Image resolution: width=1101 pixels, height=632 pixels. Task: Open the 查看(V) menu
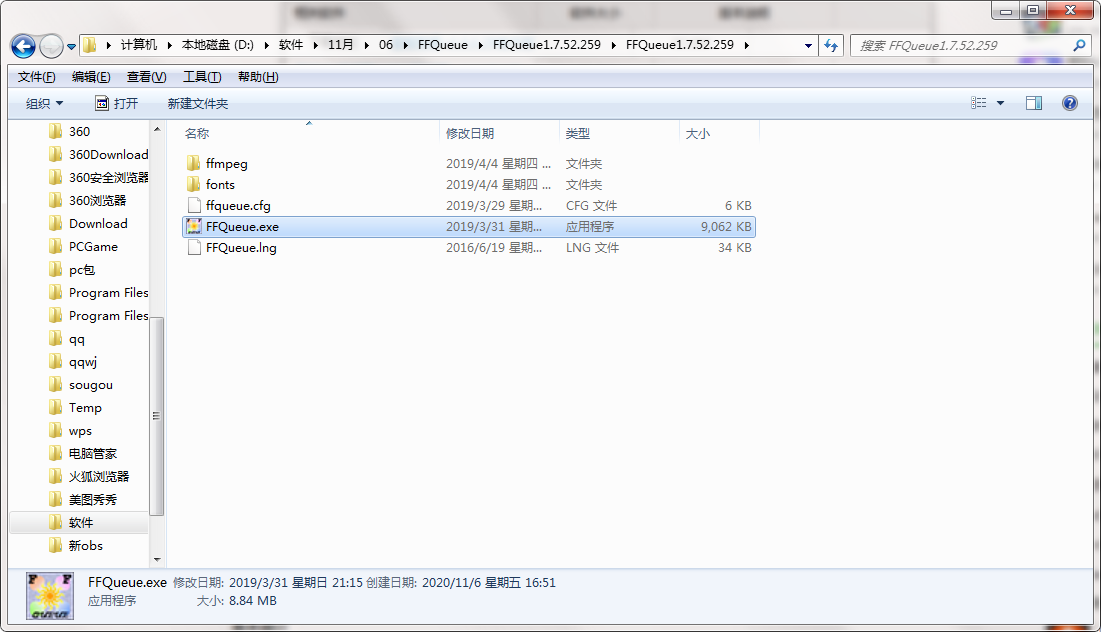(146, 77)
